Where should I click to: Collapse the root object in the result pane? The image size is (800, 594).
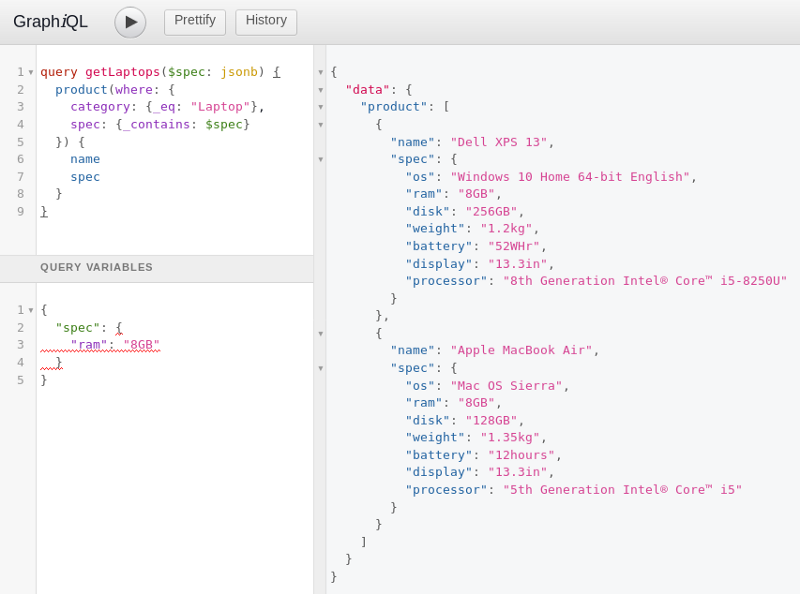320,72
